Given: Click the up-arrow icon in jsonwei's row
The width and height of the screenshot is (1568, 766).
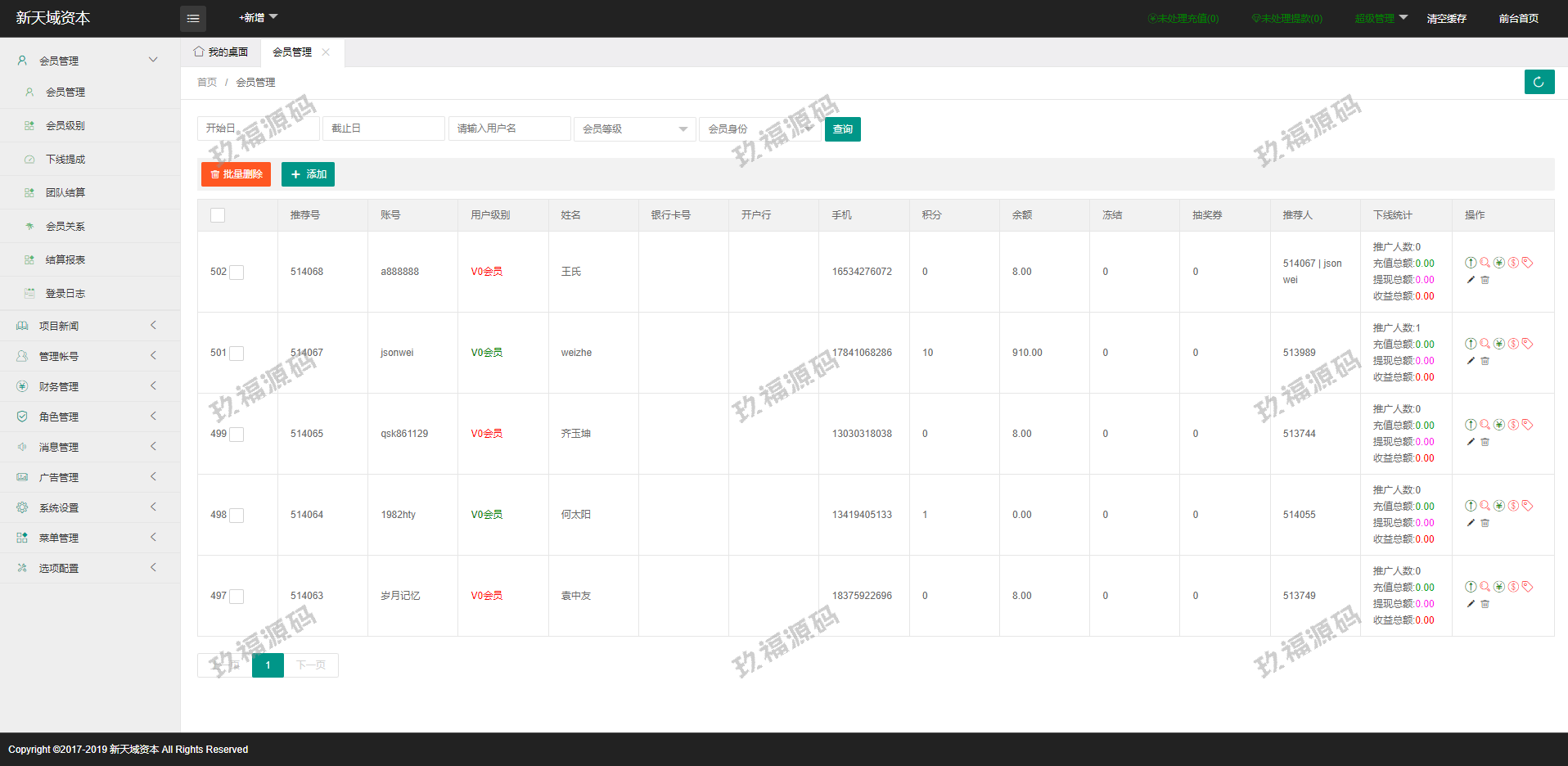Looking at the screenshot, I should click(x=1471, y=344).
